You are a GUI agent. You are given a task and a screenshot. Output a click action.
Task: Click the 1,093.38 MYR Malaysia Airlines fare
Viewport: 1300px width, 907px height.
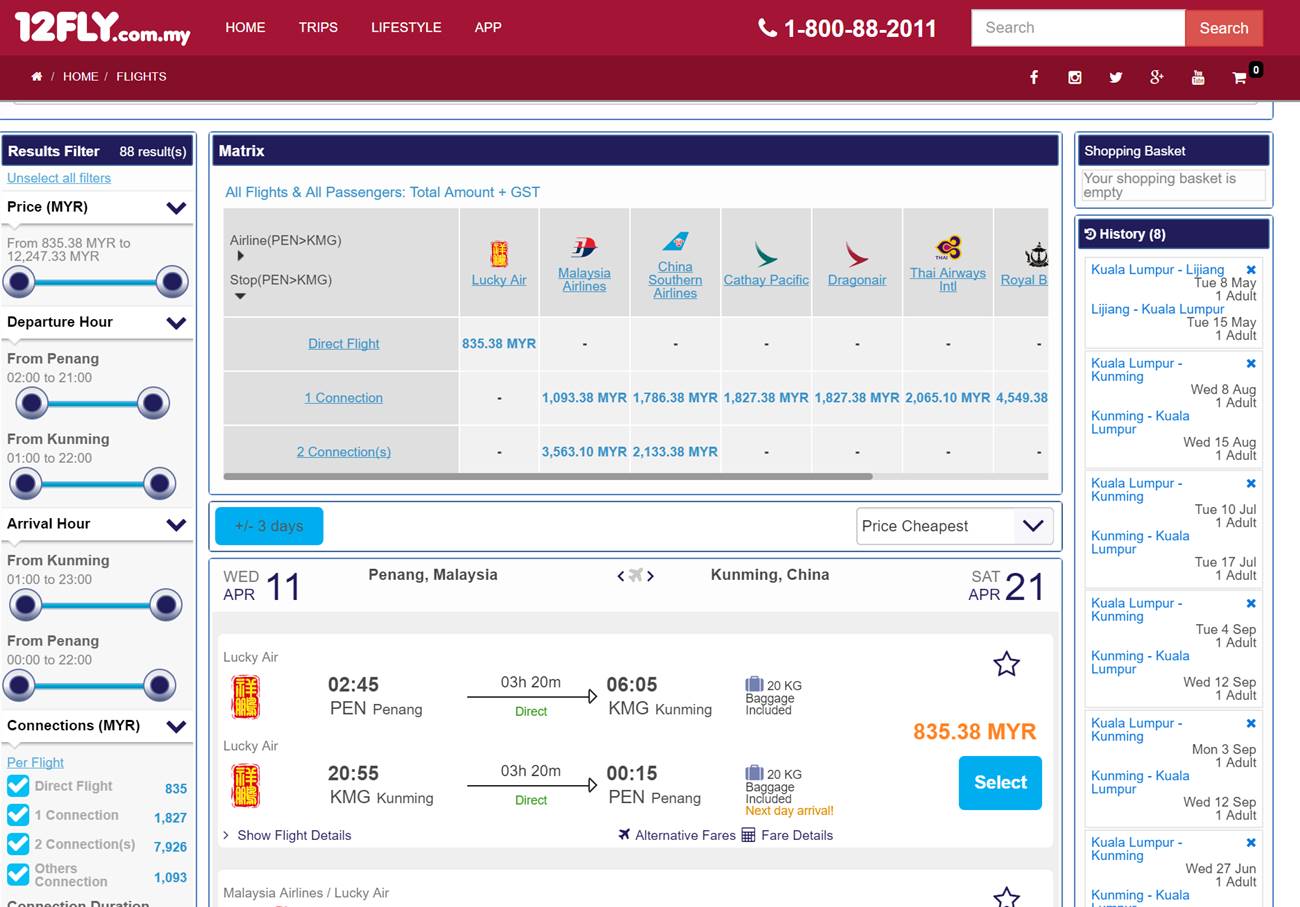tap(584, 397)
